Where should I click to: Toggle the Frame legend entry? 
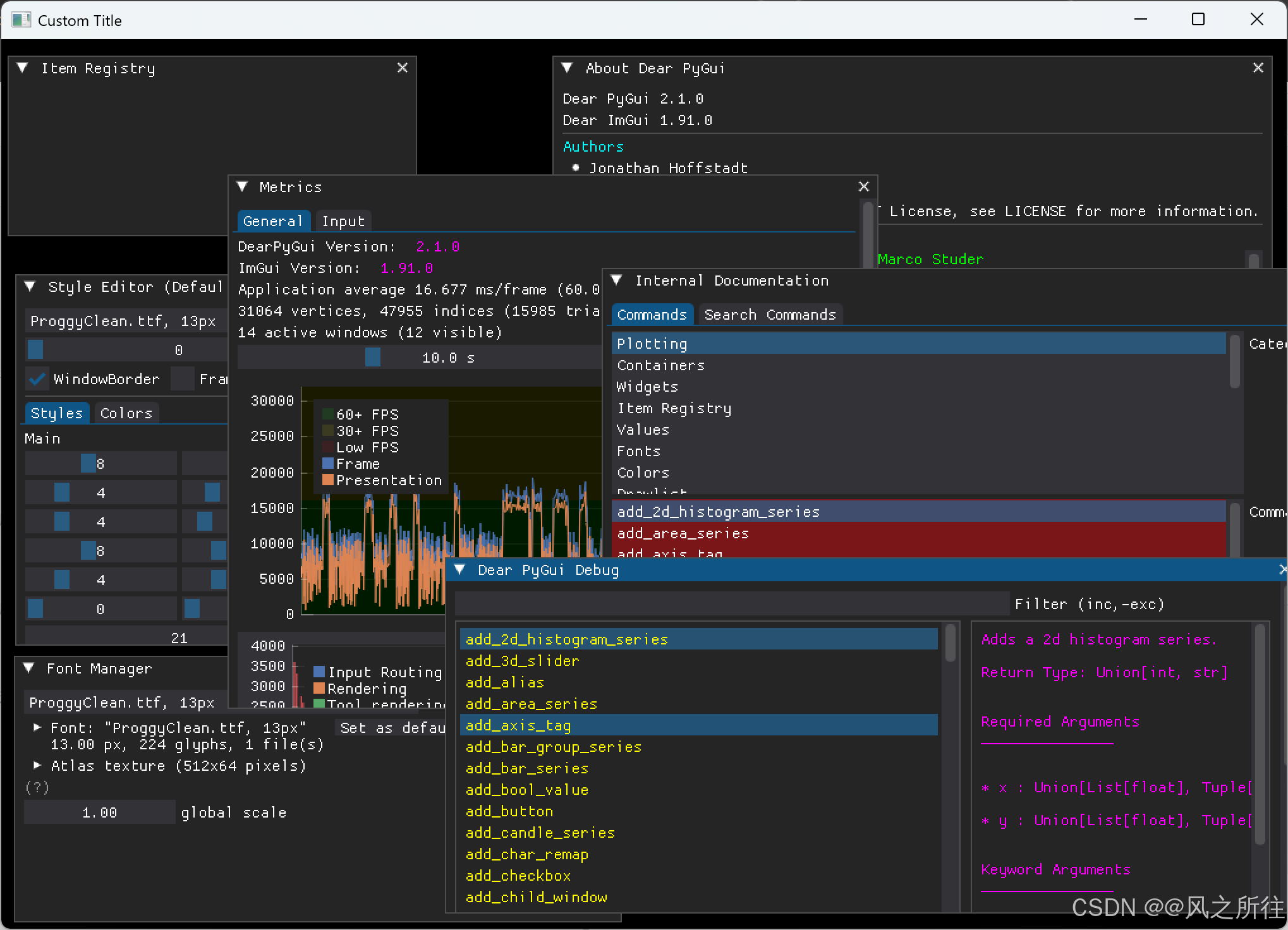click(x=351, y=464)
